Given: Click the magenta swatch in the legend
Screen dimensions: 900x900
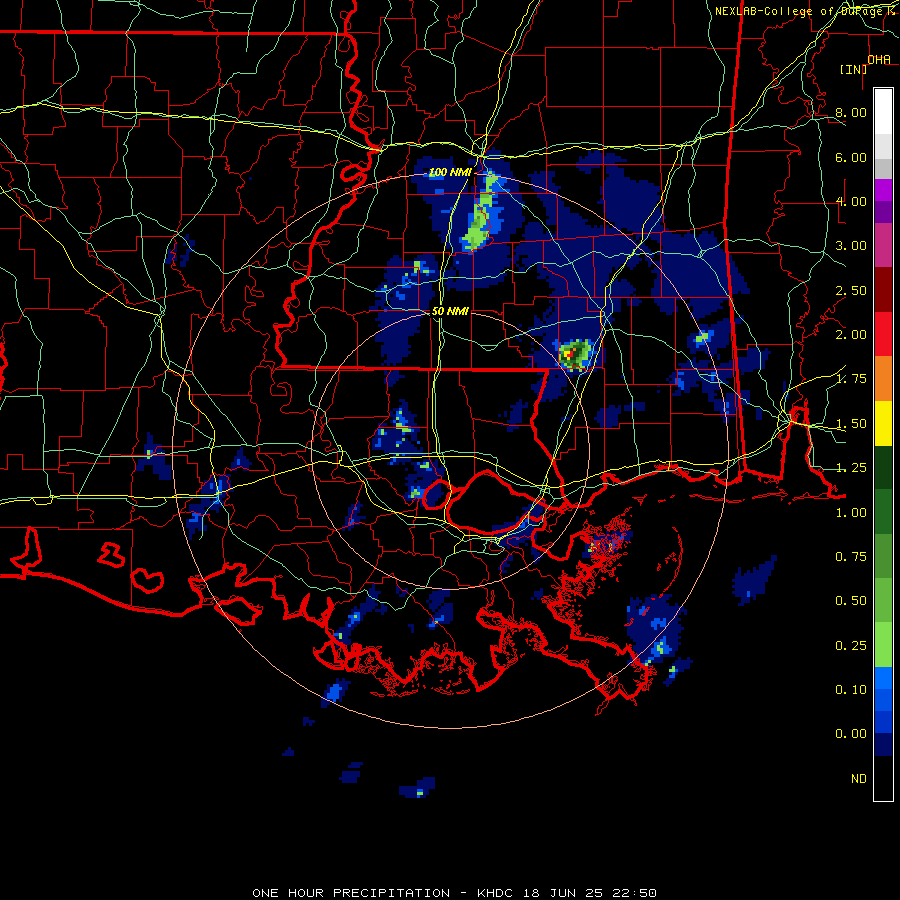Looking at the screenshot, I should pyautogui.click(x=883, y=190).
